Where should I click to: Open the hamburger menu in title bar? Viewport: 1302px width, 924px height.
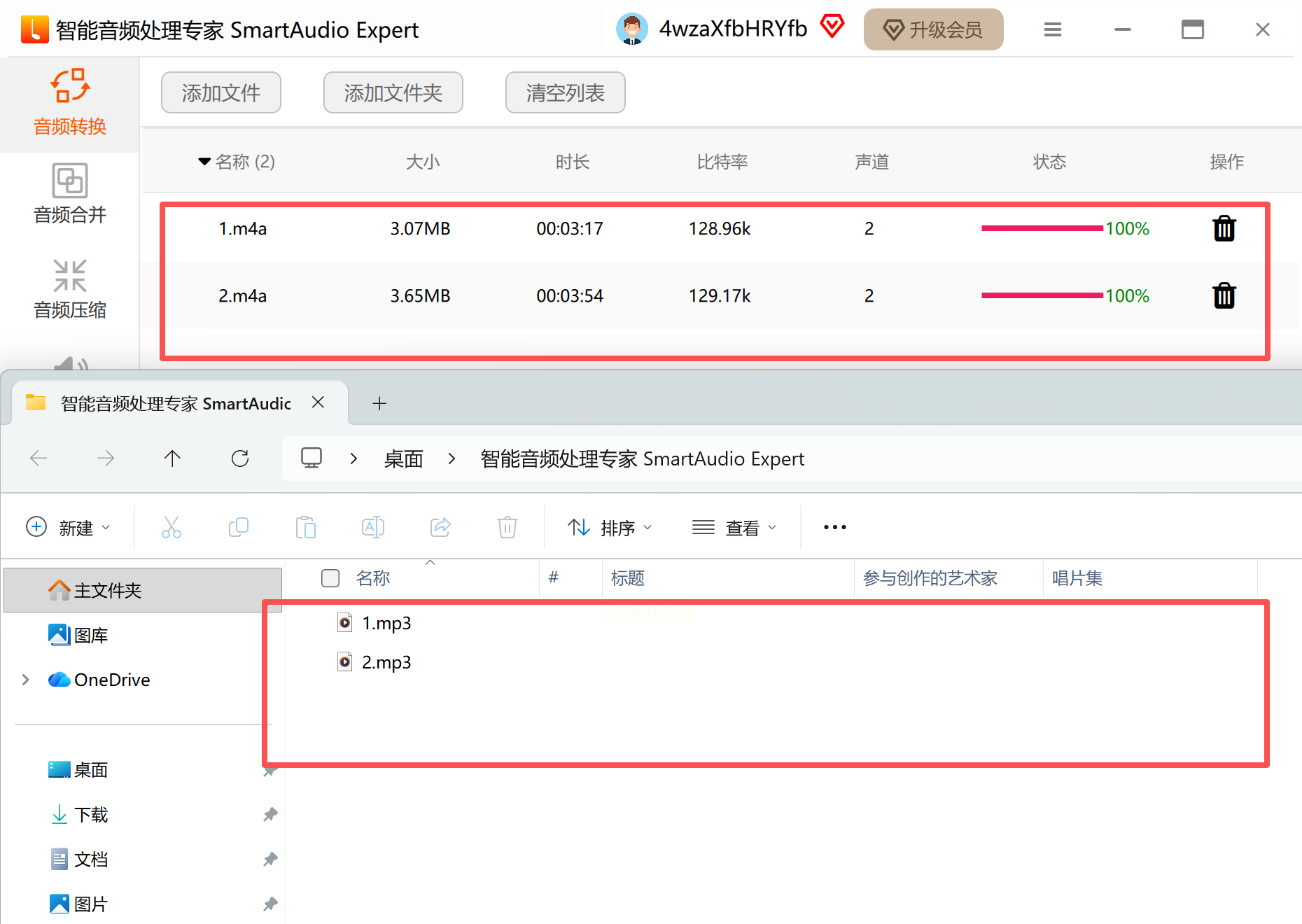click(x=1052, y=29)
